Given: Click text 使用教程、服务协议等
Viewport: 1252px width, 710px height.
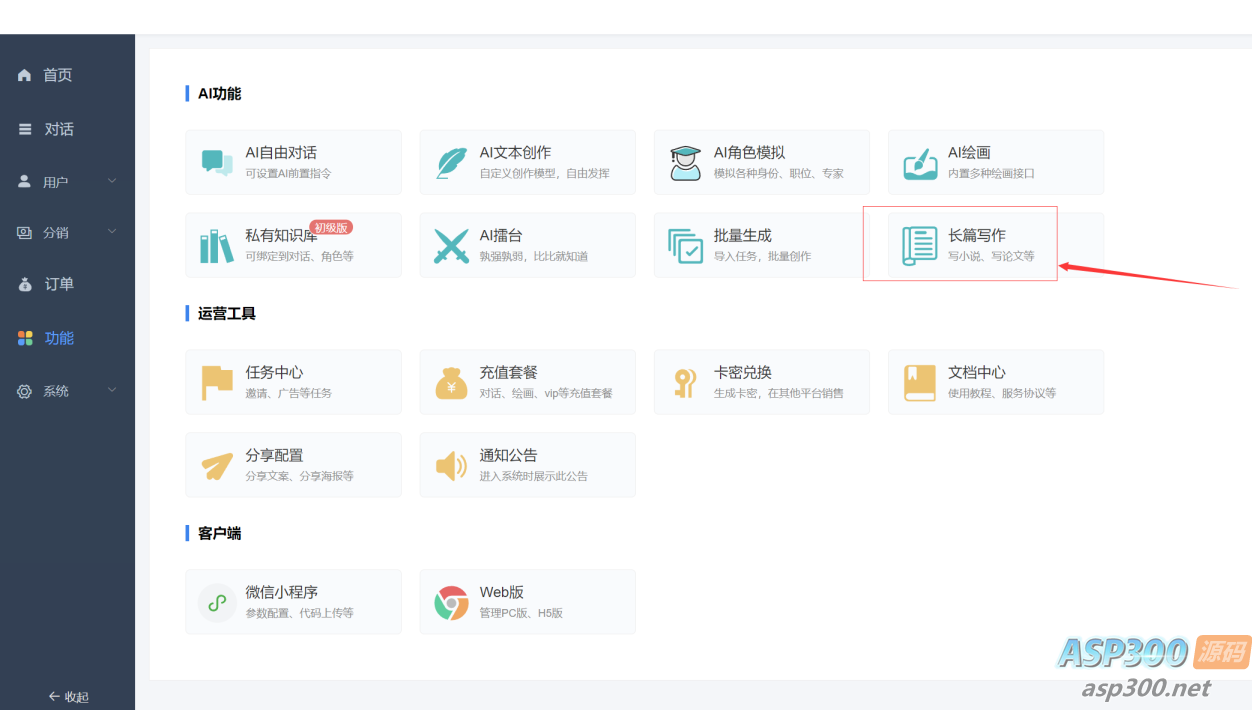Looking at the screenshot, I should (x=1002, y=393).
